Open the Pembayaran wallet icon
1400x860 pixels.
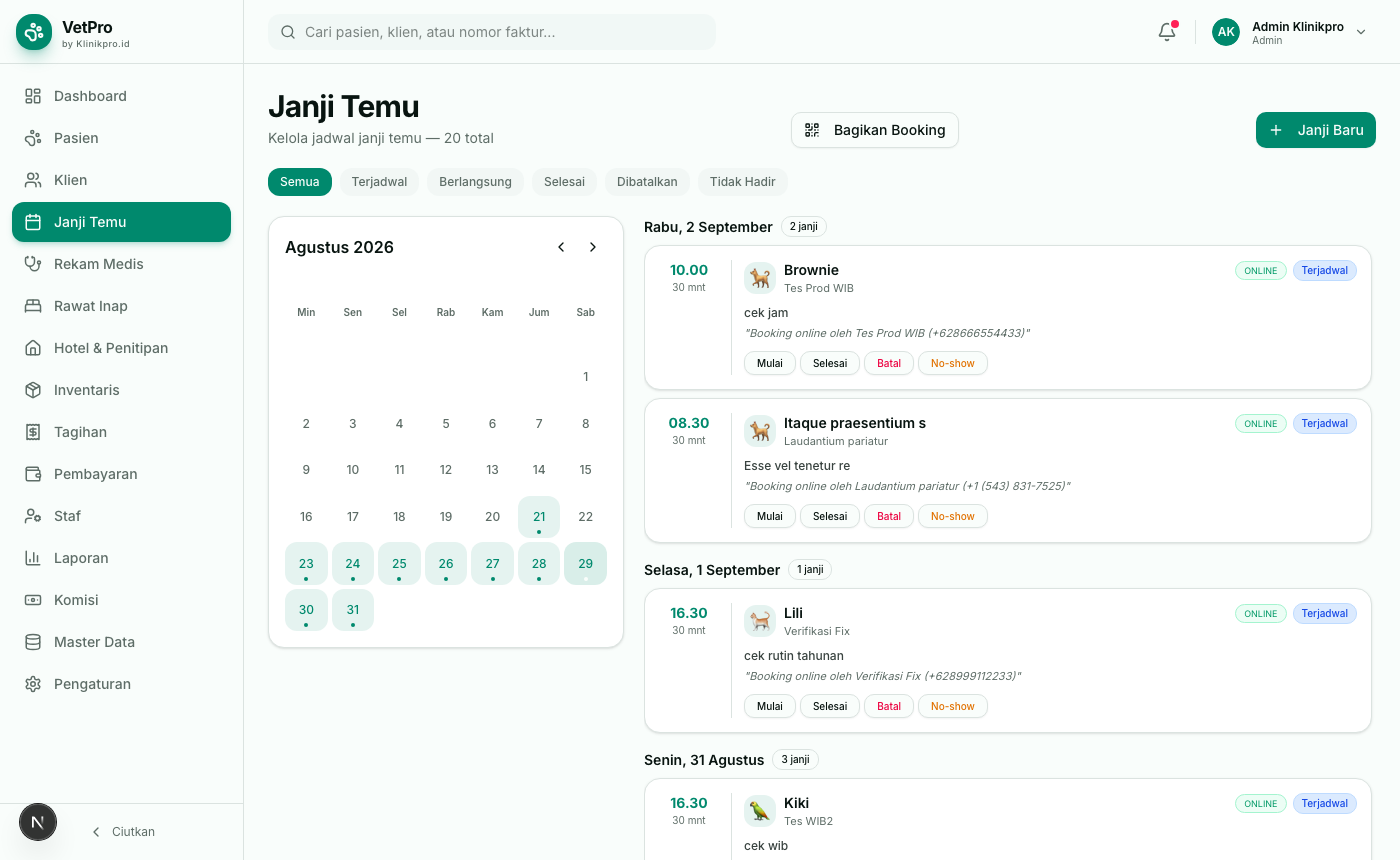coord(33,474)
